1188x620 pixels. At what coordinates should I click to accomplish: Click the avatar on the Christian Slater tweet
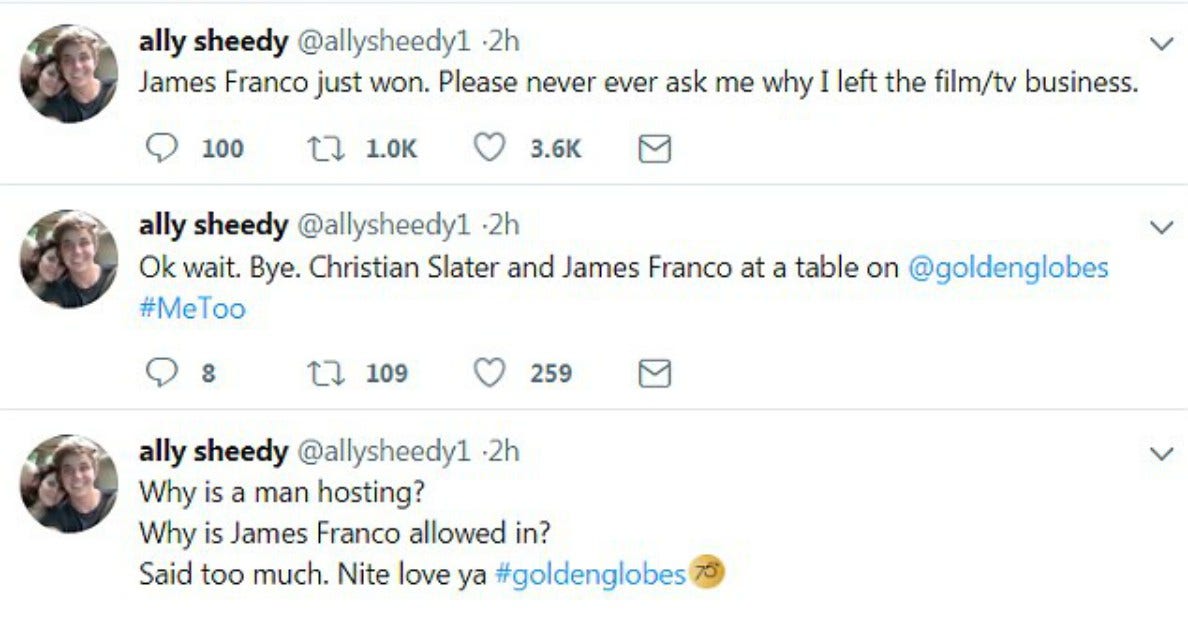(x=69, y=258)
